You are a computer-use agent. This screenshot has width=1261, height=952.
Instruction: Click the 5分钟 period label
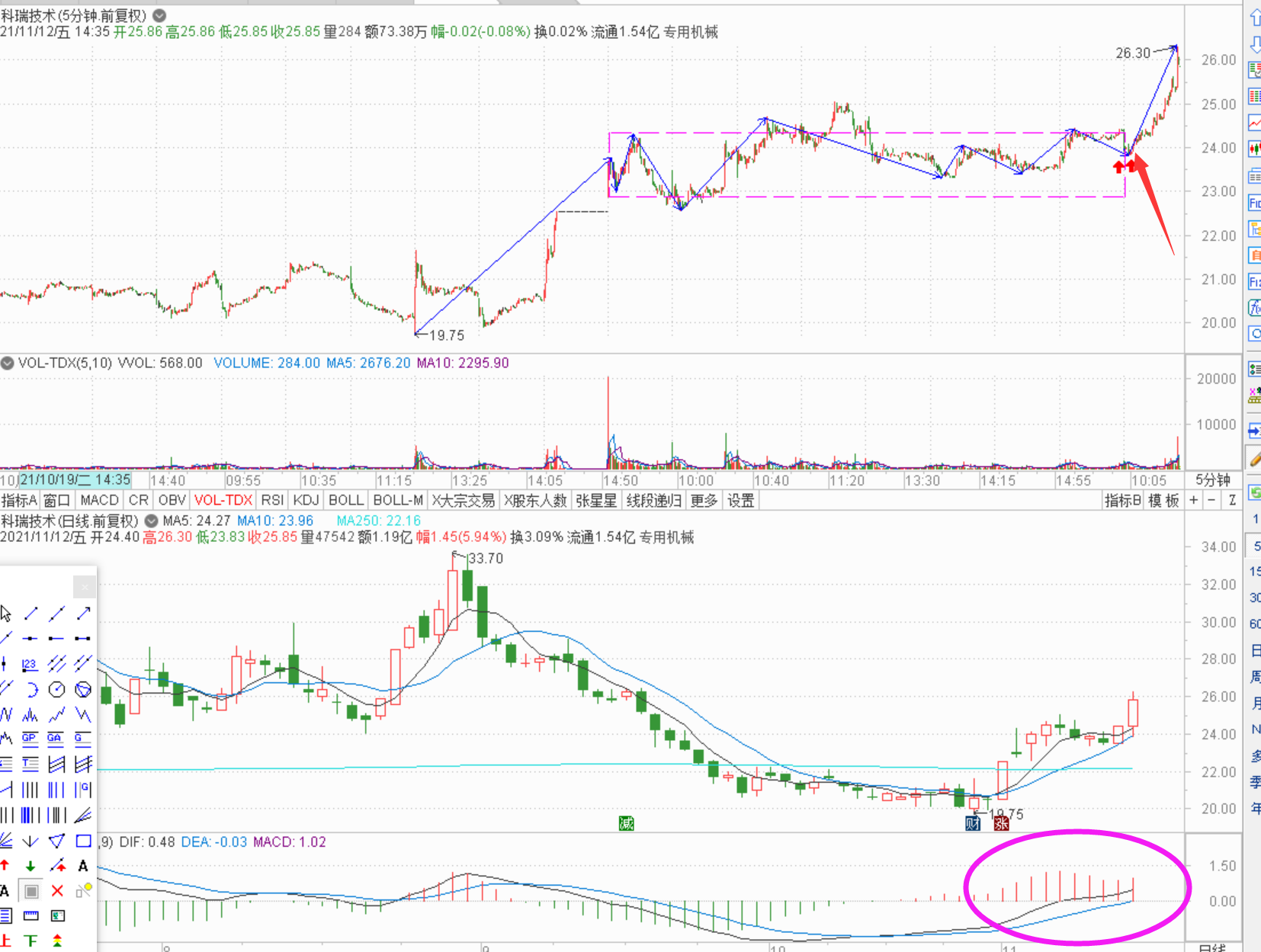click(x=1212, y=480)
